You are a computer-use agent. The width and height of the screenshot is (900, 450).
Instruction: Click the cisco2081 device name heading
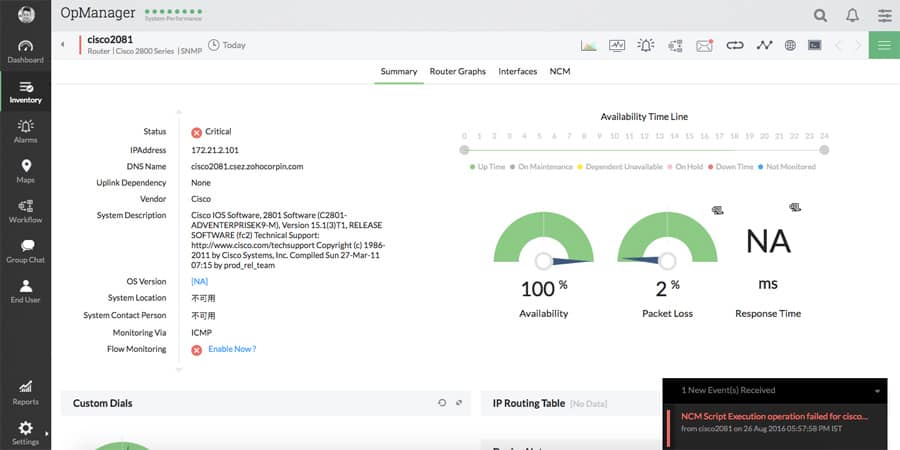pos(110,40)
